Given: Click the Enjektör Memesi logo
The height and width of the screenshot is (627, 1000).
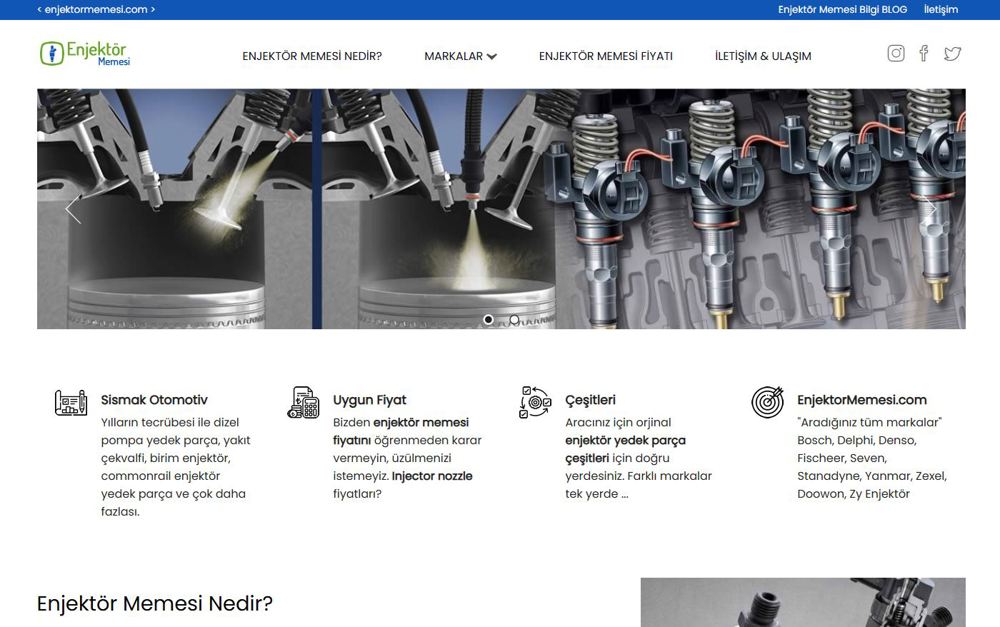Looking at the screenshot, I should point(85,54).
